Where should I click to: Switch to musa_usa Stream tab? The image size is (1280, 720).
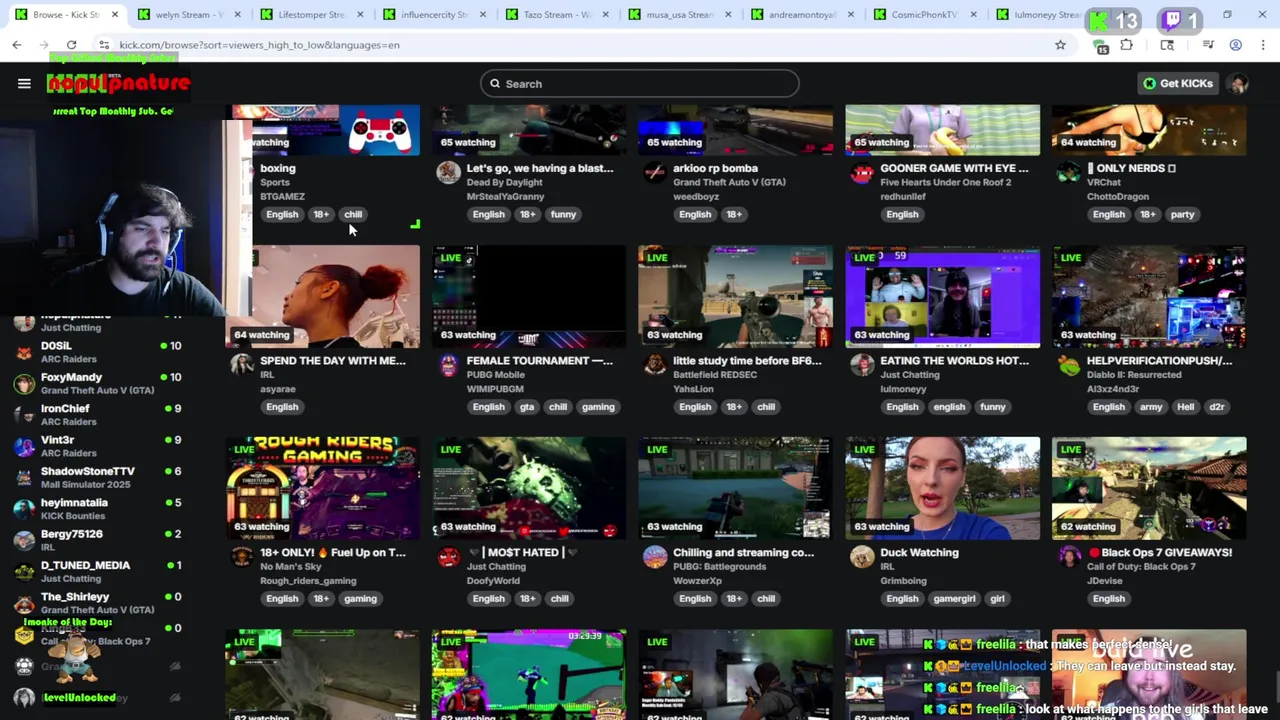point(680,15)
